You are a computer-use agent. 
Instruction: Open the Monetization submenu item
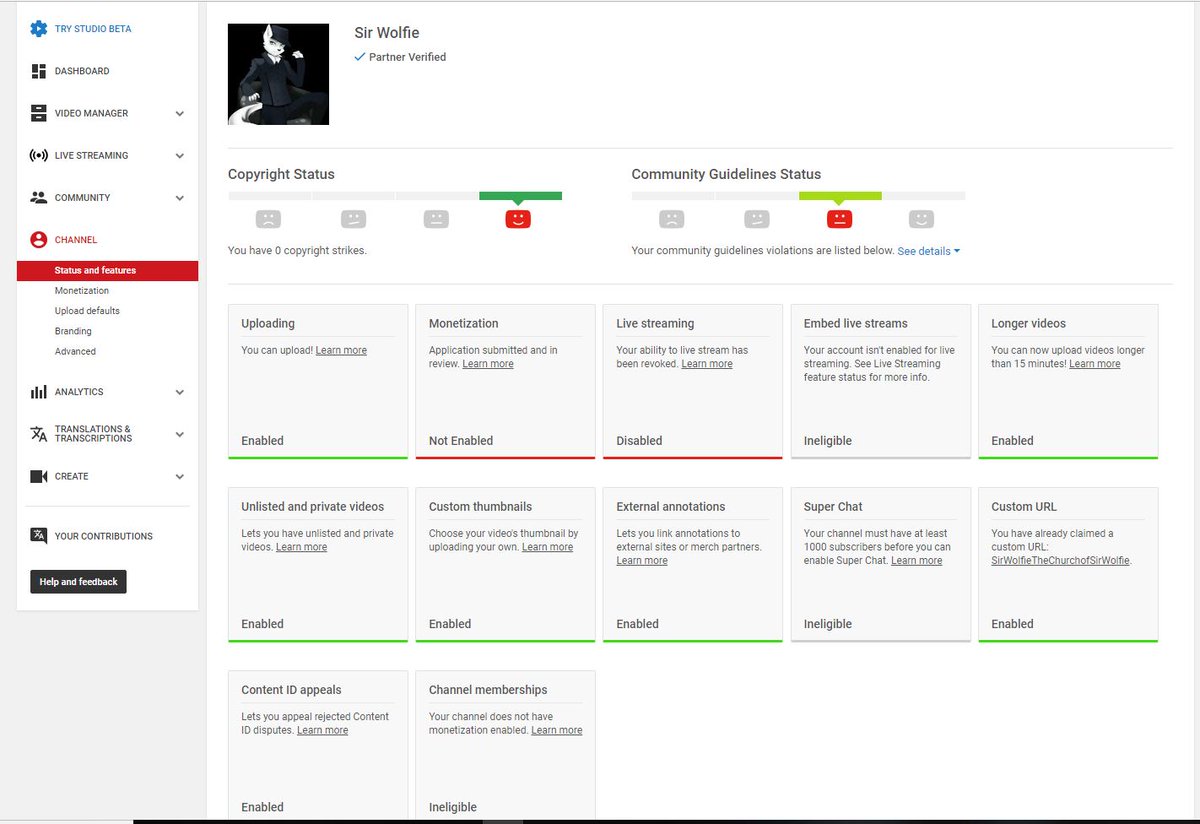[x=82, y=291]
